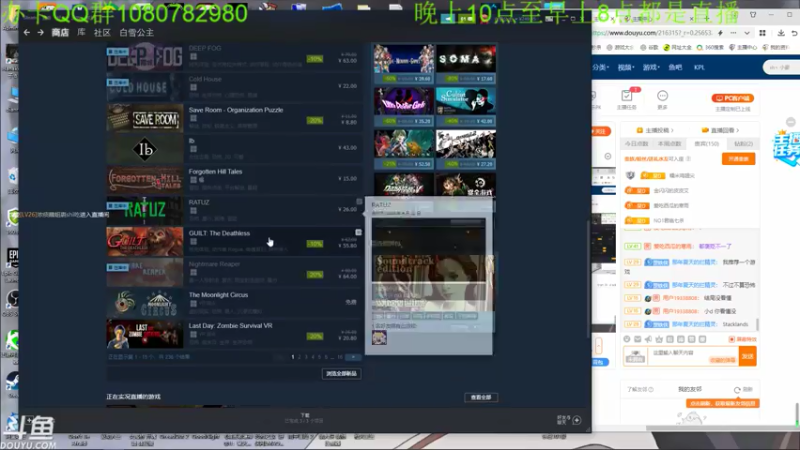The width and height of the screenshot is (800, 450).
Task: Open the 社区 community tab in Steam
Action: (x=102, y=33)
